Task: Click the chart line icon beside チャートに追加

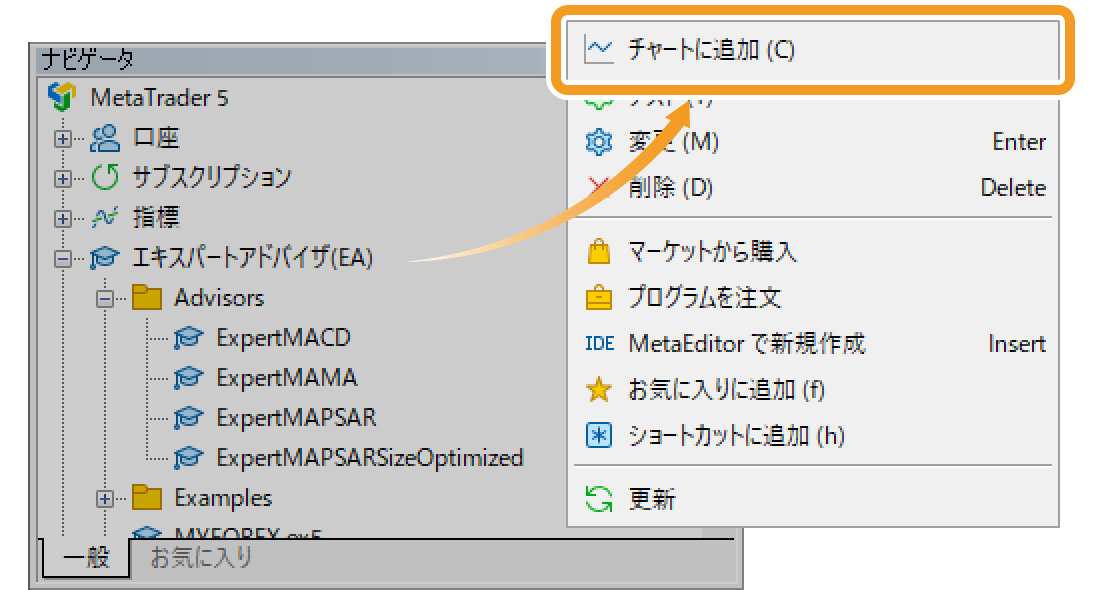Action: click(x=598, y=50)
